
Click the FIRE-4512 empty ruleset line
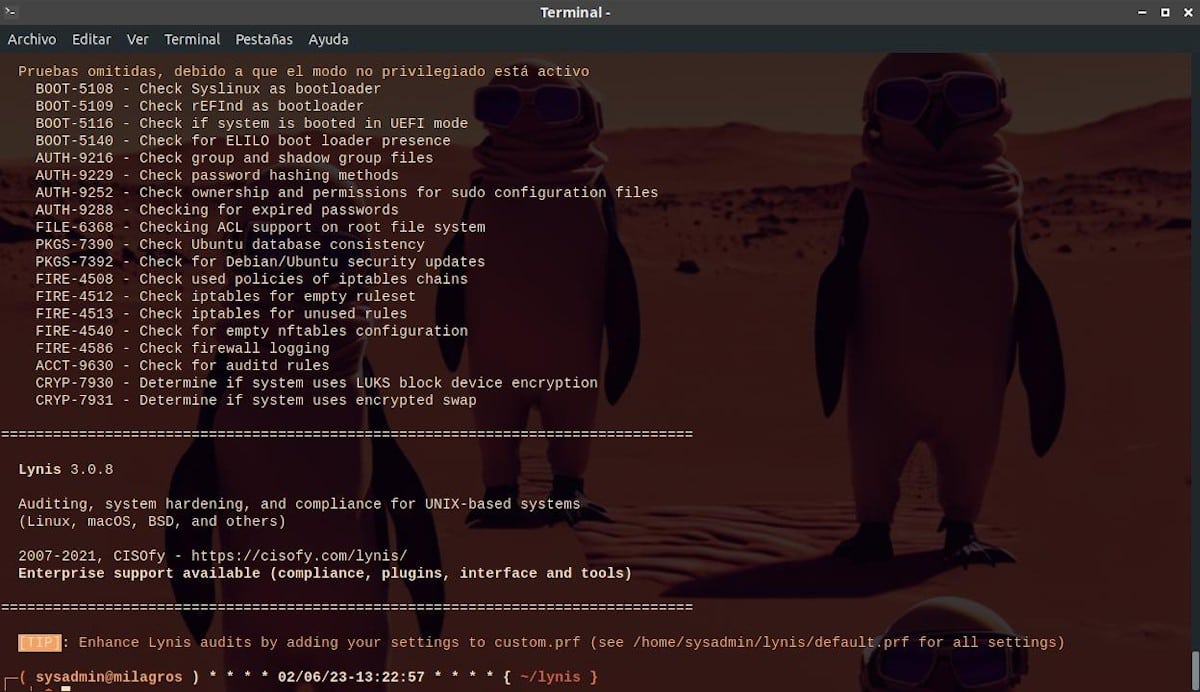point(225,296)
